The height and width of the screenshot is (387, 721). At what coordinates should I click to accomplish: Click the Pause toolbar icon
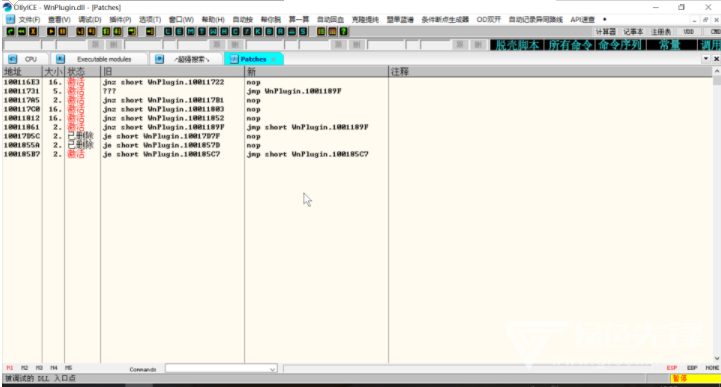point(63,32)
